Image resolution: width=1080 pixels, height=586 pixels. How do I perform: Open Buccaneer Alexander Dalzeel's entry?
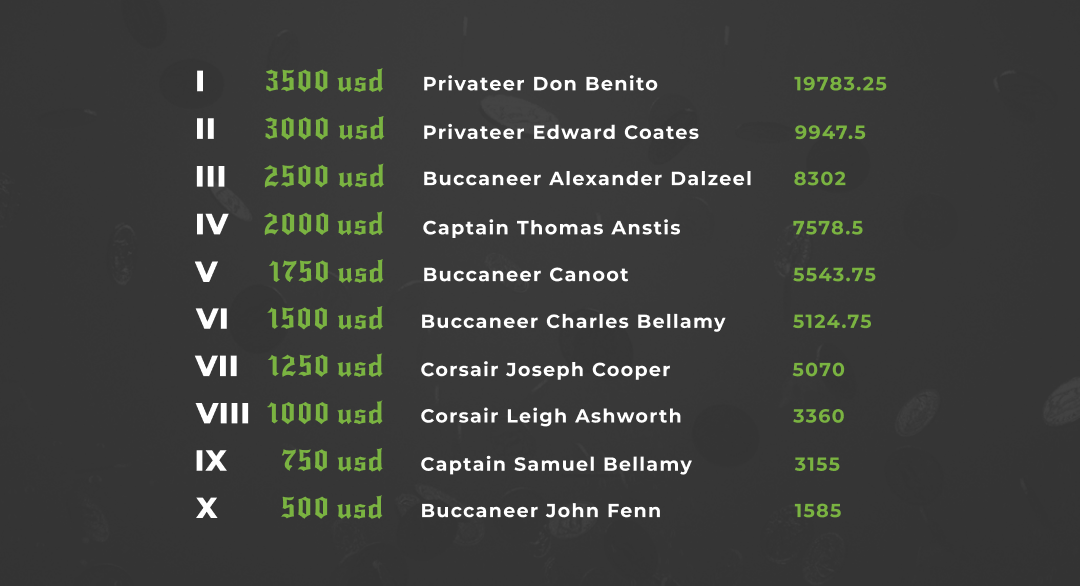(x=587, y=179)
